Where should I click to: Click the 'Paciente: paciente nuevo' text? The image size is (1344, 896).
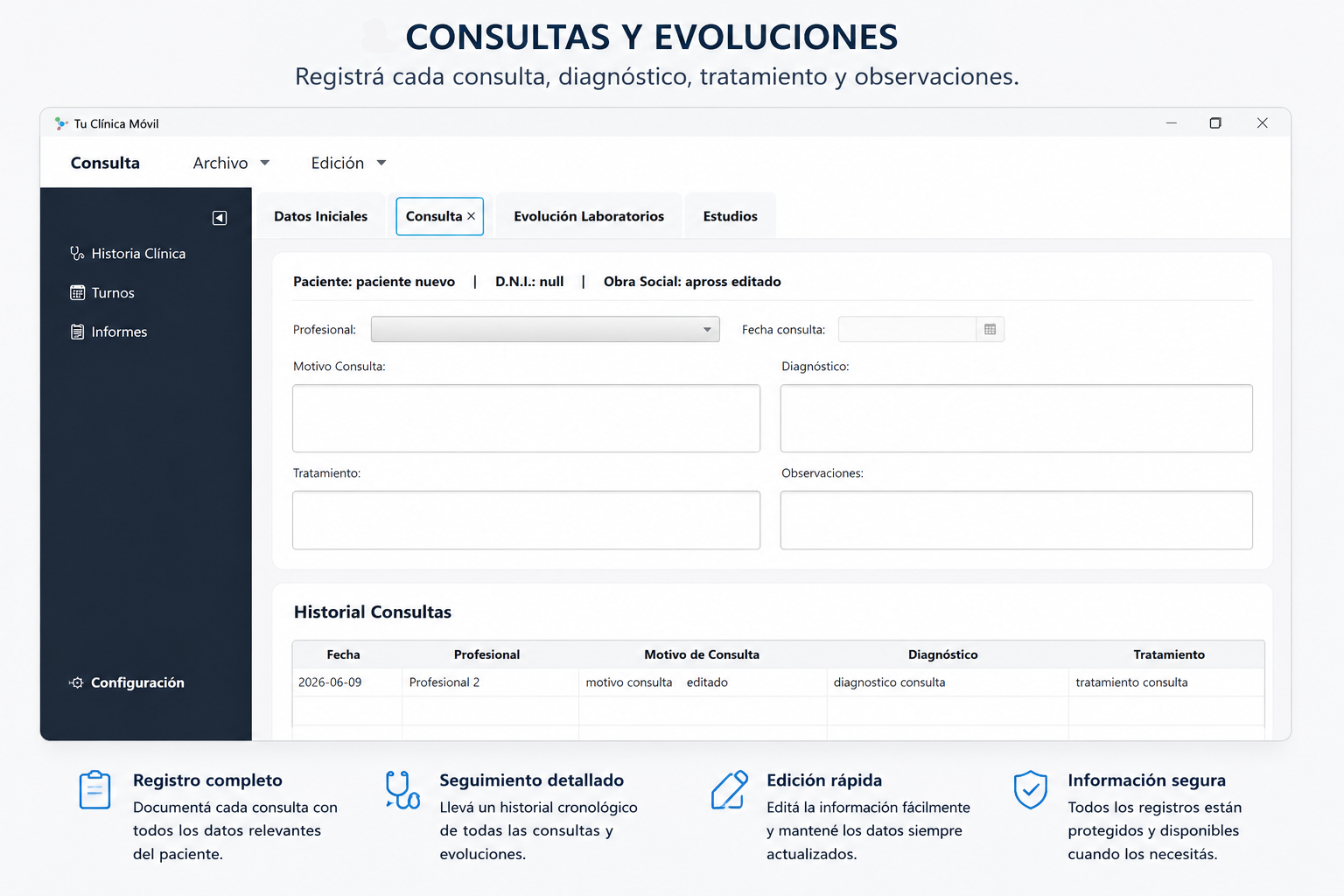point(374,282)
